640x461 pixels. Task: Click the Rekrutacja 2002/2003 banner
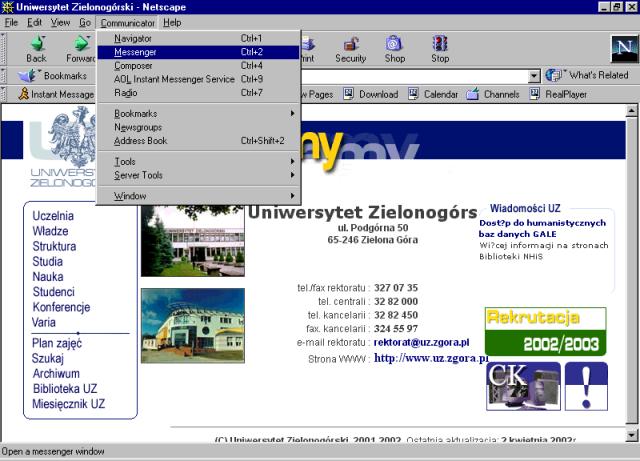[x=545, y=332]
